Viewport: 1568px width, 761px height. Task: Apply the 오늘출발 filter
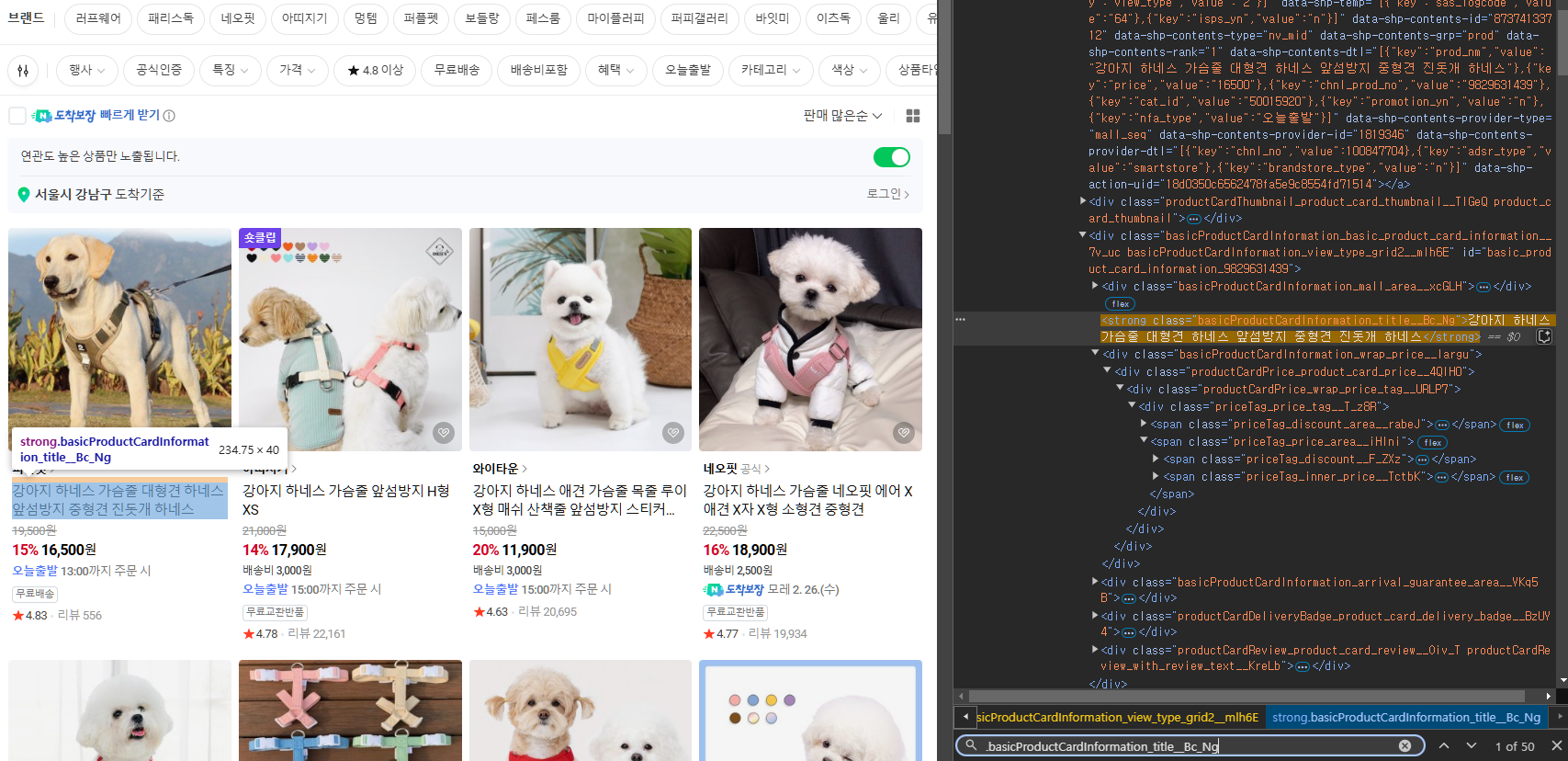point(688,70)
